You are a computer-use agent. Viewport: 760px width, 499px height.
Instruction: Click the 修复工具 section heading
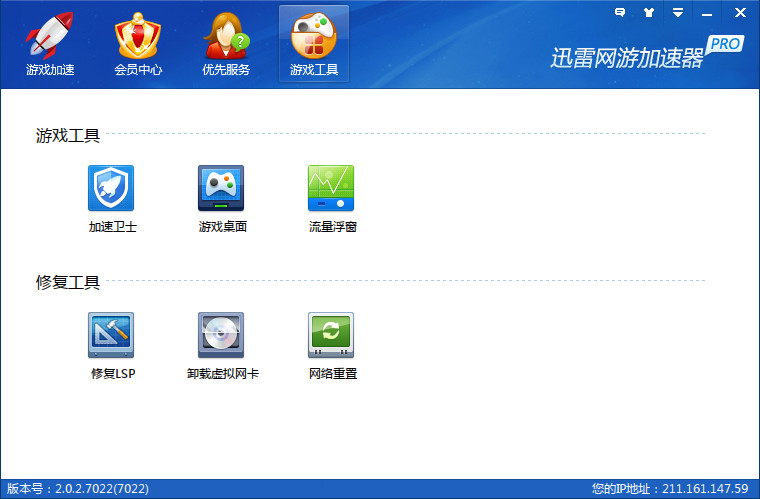[67, 282]
